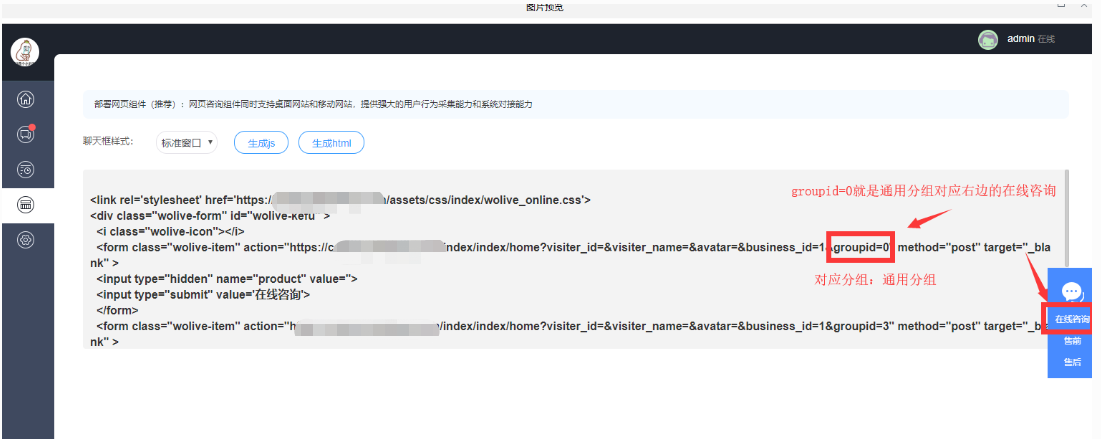
Task: Click the 生成html button
Action: pyautogui.click(x=331, y=143)
